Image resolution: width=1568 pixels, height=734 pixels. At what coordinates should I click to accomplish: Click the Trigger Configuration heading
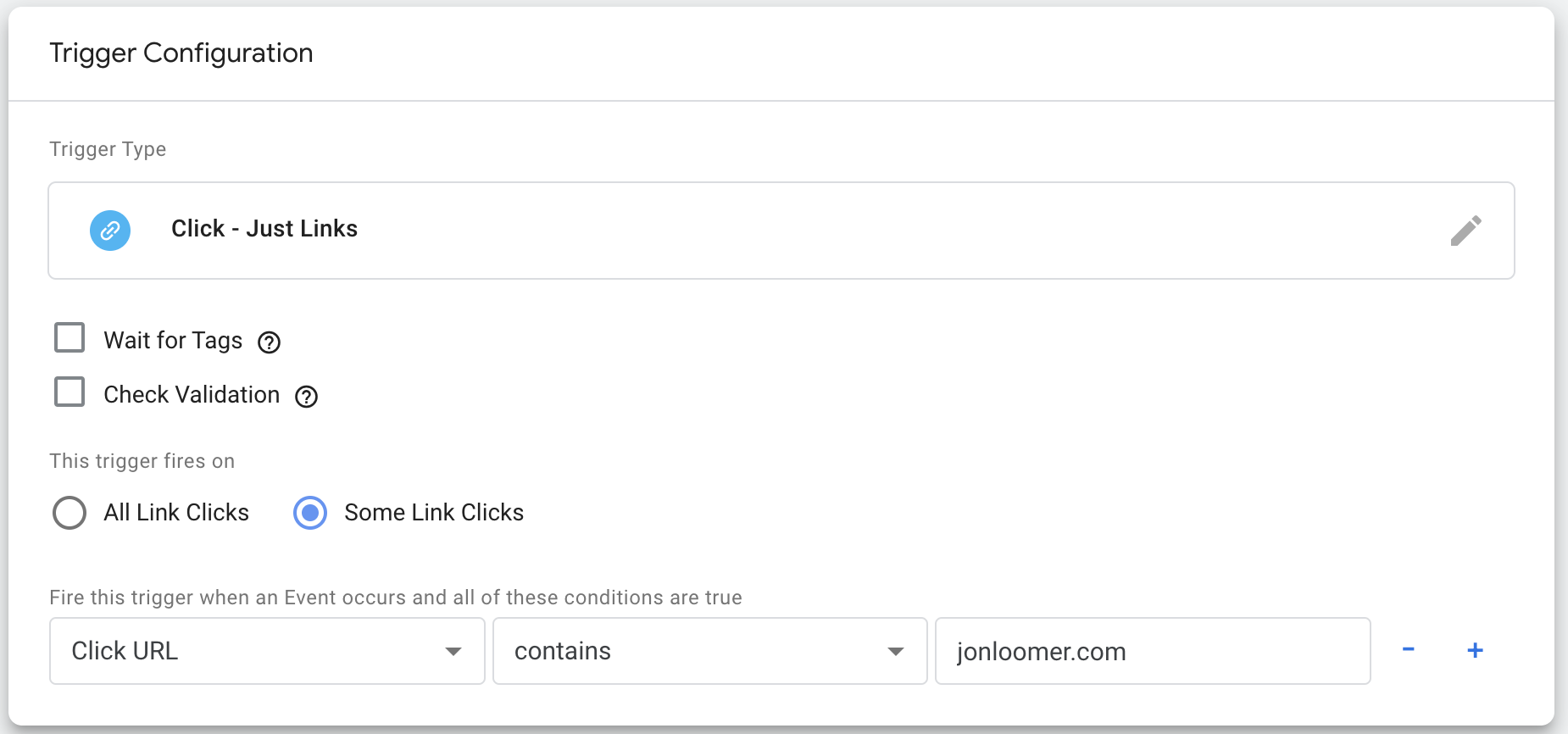click(181, 53)
